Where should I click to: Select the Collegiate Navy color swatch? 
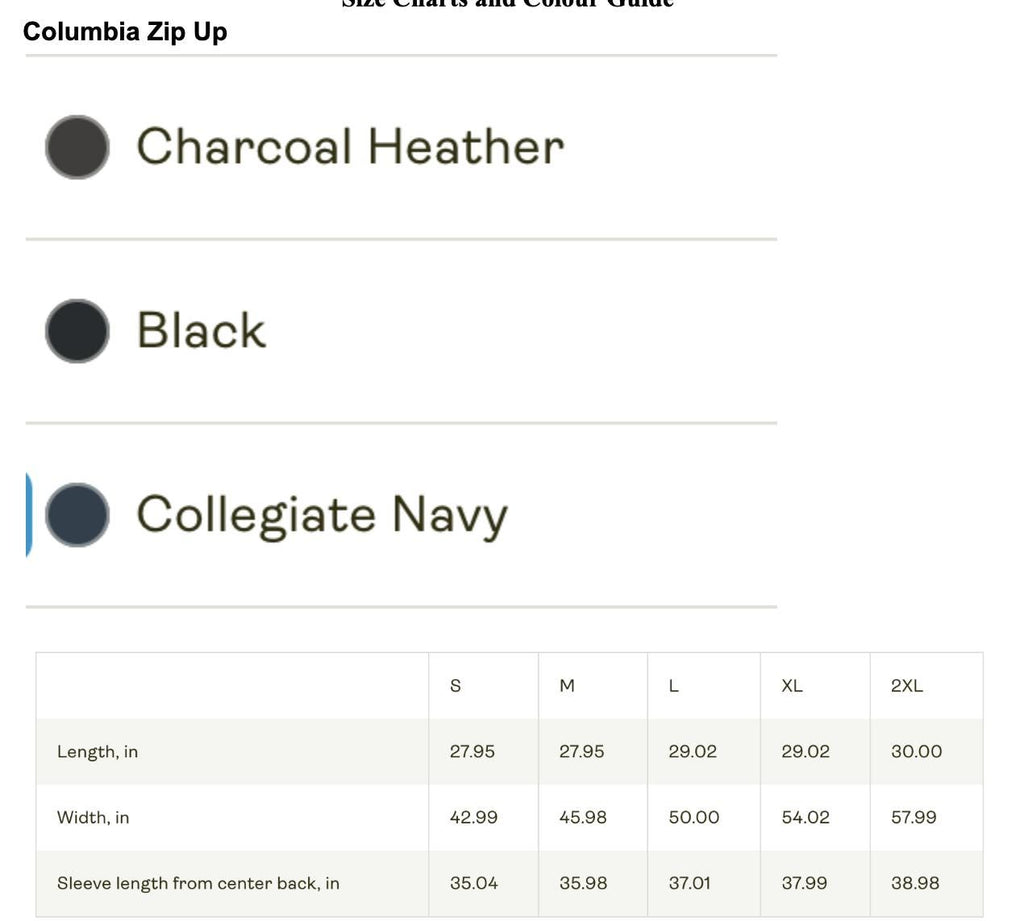pos(77,515)
